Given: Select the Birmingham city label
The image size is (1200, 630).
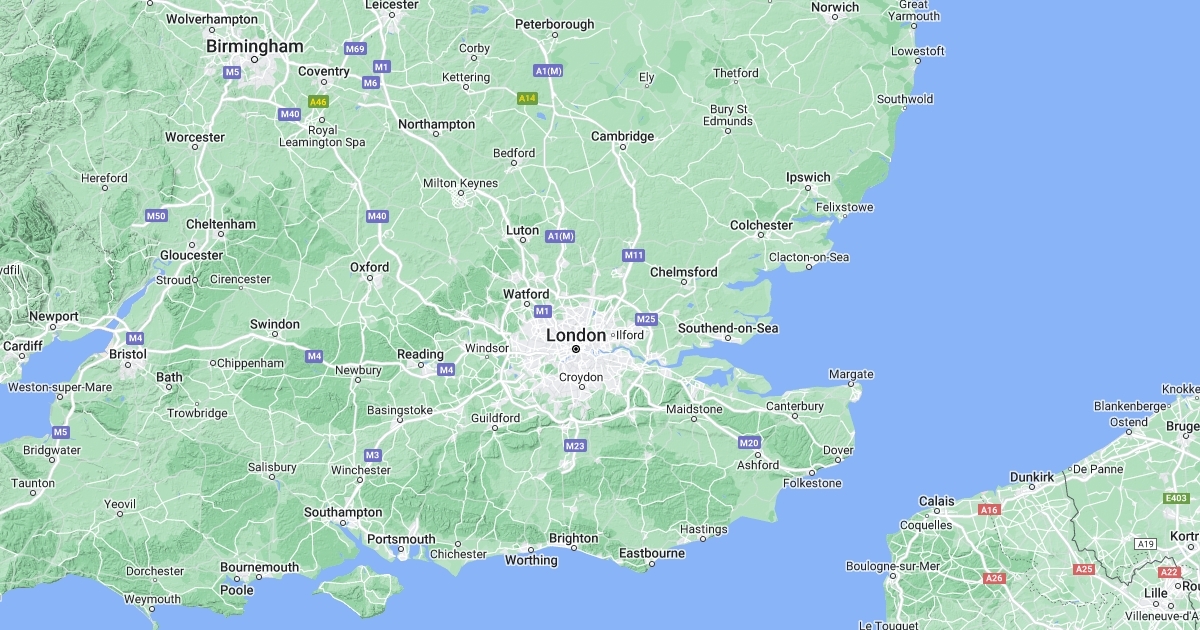Looking at the screenshot, I should point(254,46).
